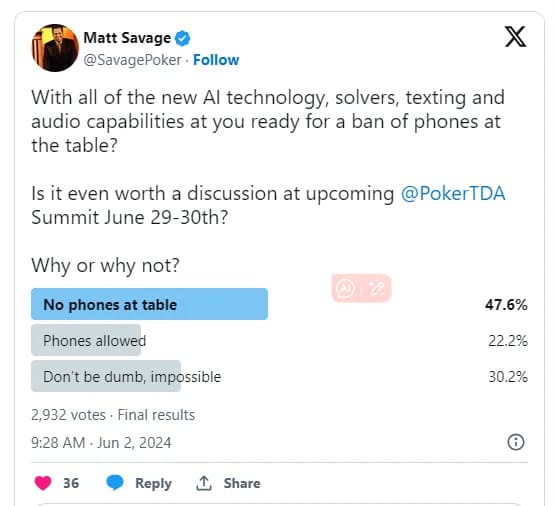Select the Phones allowed poll bar
Screen dimensions: 554x506
(x=279, y=340)
